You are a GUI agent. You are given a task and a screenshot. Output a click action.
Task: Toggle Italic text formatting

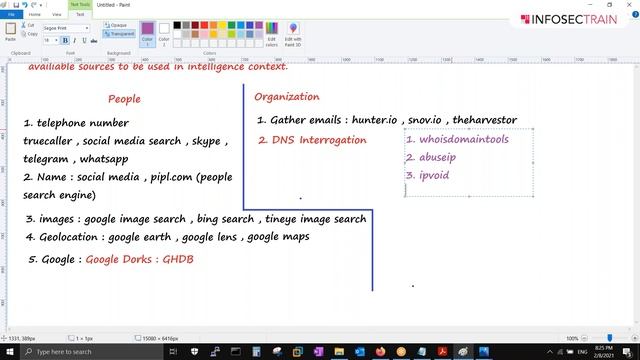click(75, 40)
